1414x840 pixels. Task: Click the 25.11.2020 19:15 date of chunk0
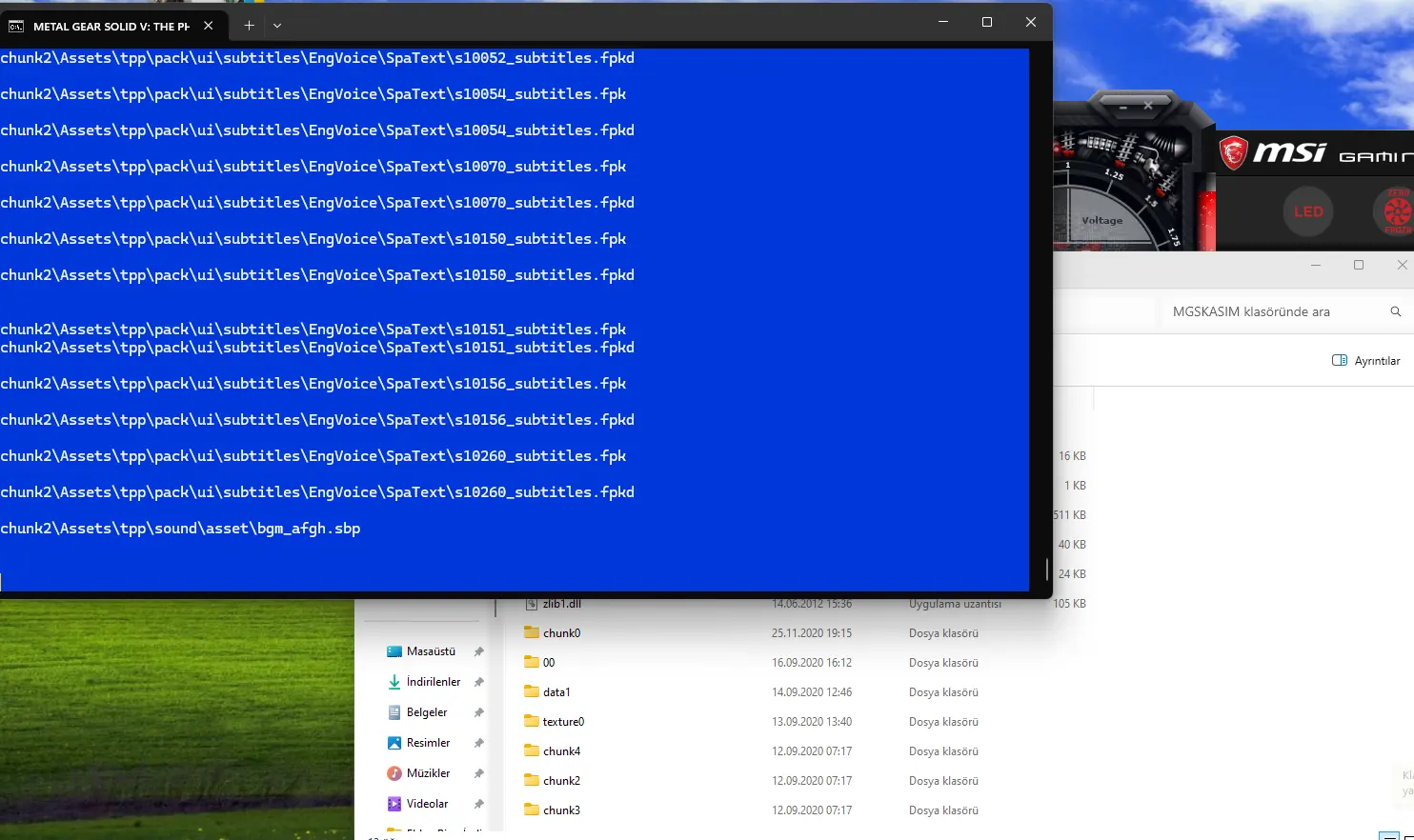pos(812,633)
